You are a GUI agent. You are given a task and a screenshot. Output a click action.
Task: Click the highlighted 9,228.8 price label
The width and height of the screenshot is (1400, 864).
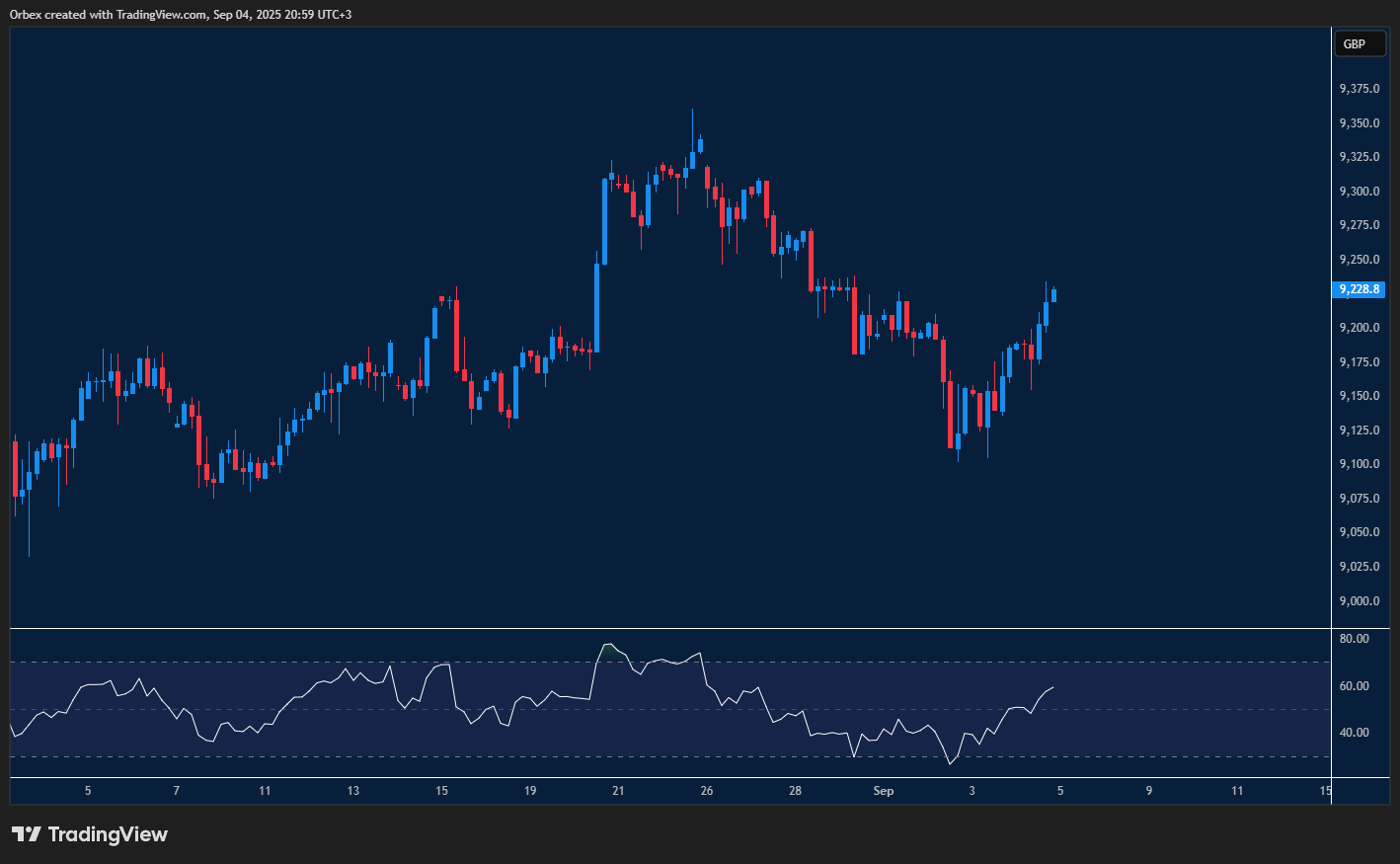[1358, 289]
